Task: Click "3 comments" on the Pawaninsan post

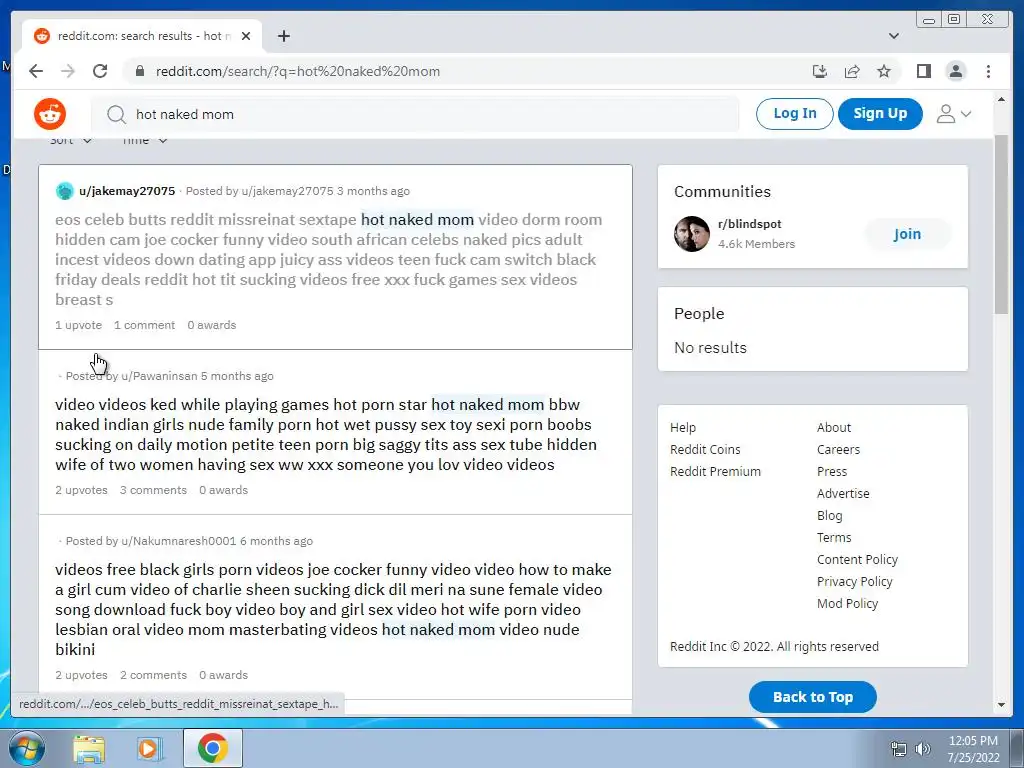Action: [153, 490]
